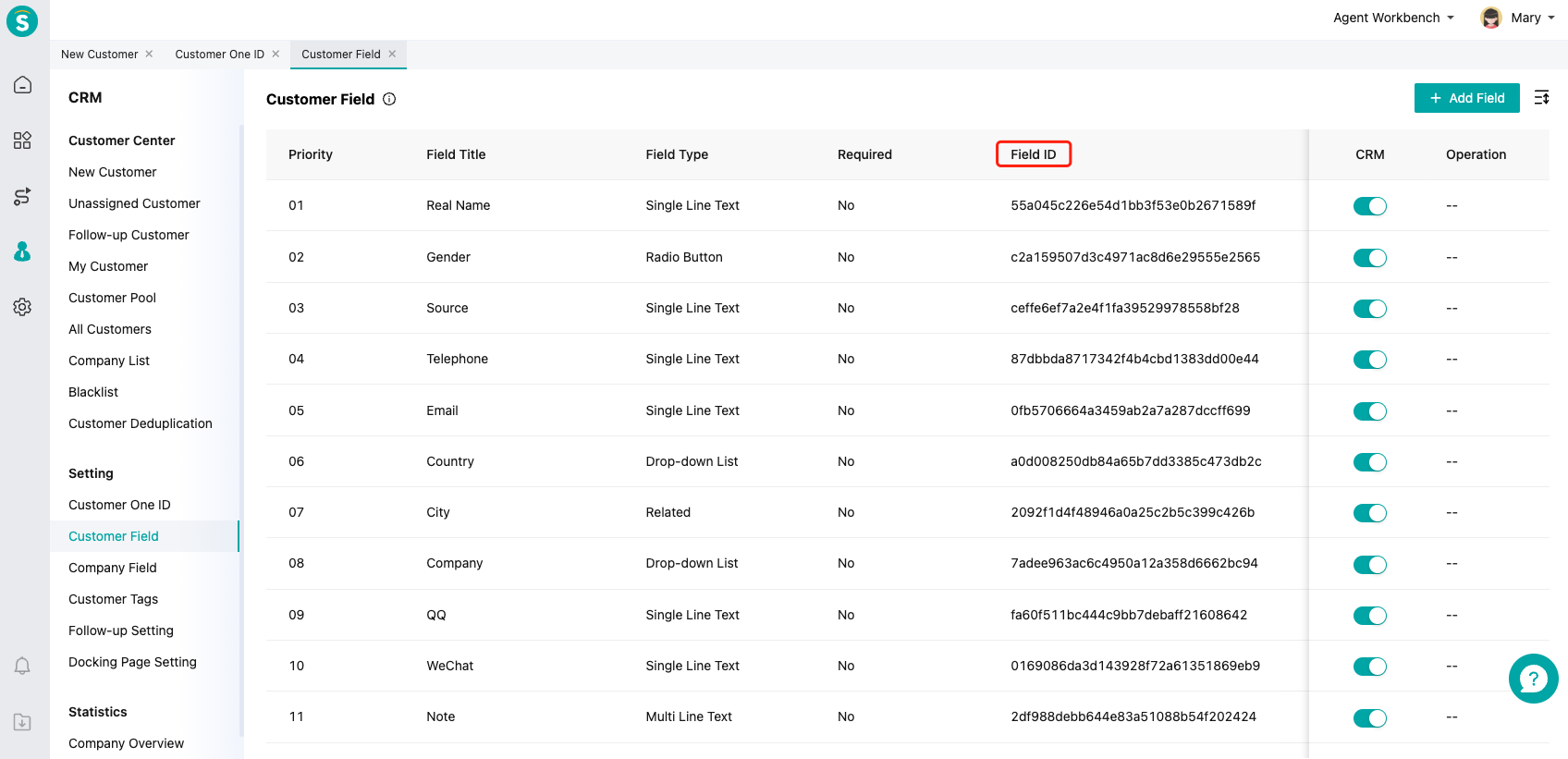Click the Related field type for City
Viewport: 1568px width, 759px height.
[x=668, y=512]
